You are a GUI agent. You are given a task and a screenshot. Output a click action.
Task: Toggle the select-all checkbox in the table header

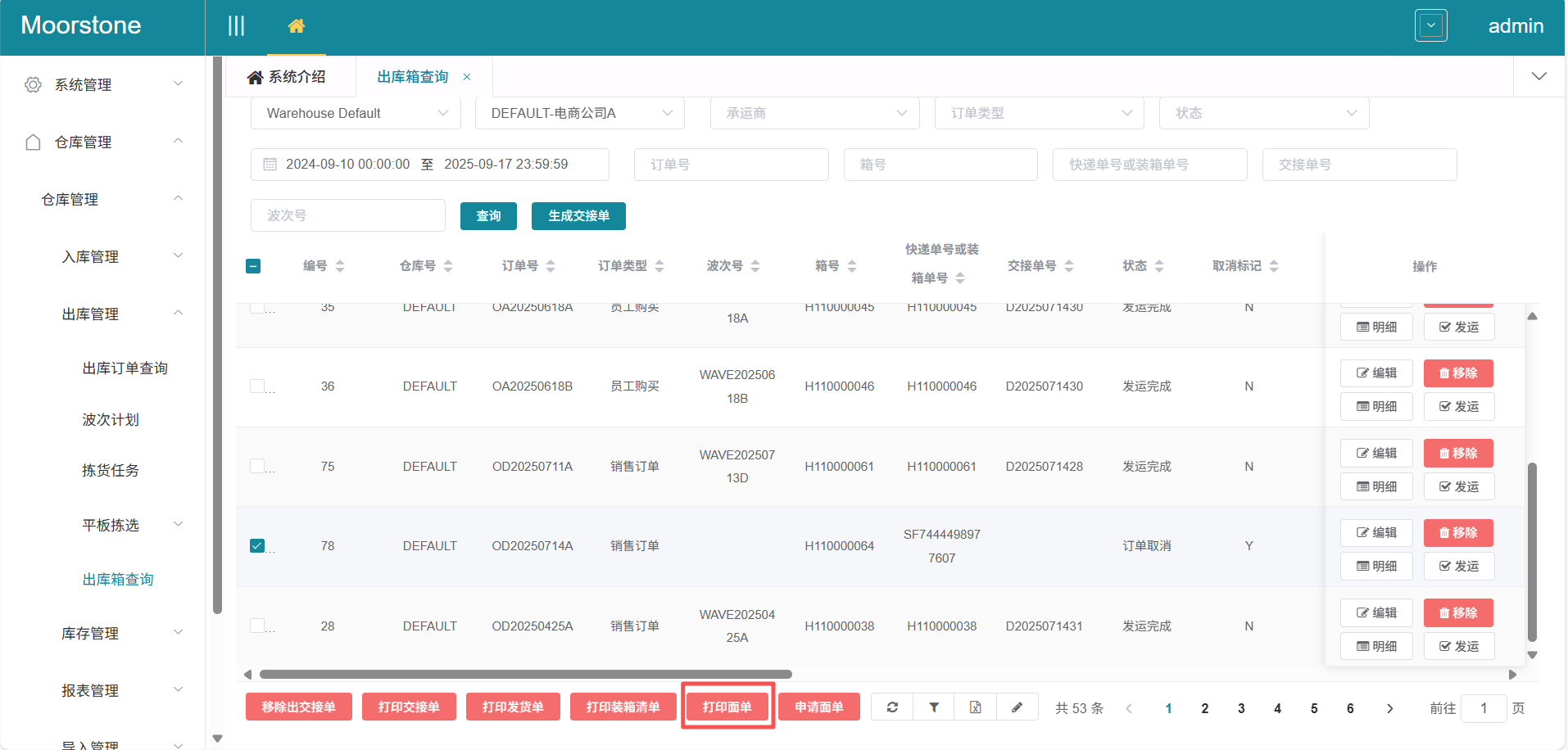[253, 266]
